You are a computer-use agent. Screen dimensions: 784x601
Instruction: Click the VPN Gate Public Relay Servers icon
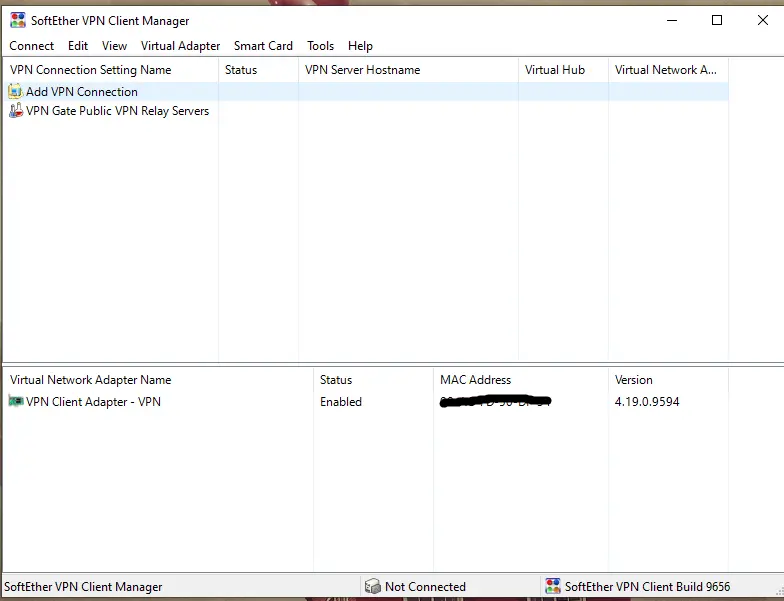pyautogui.click(x=16, y=110)
